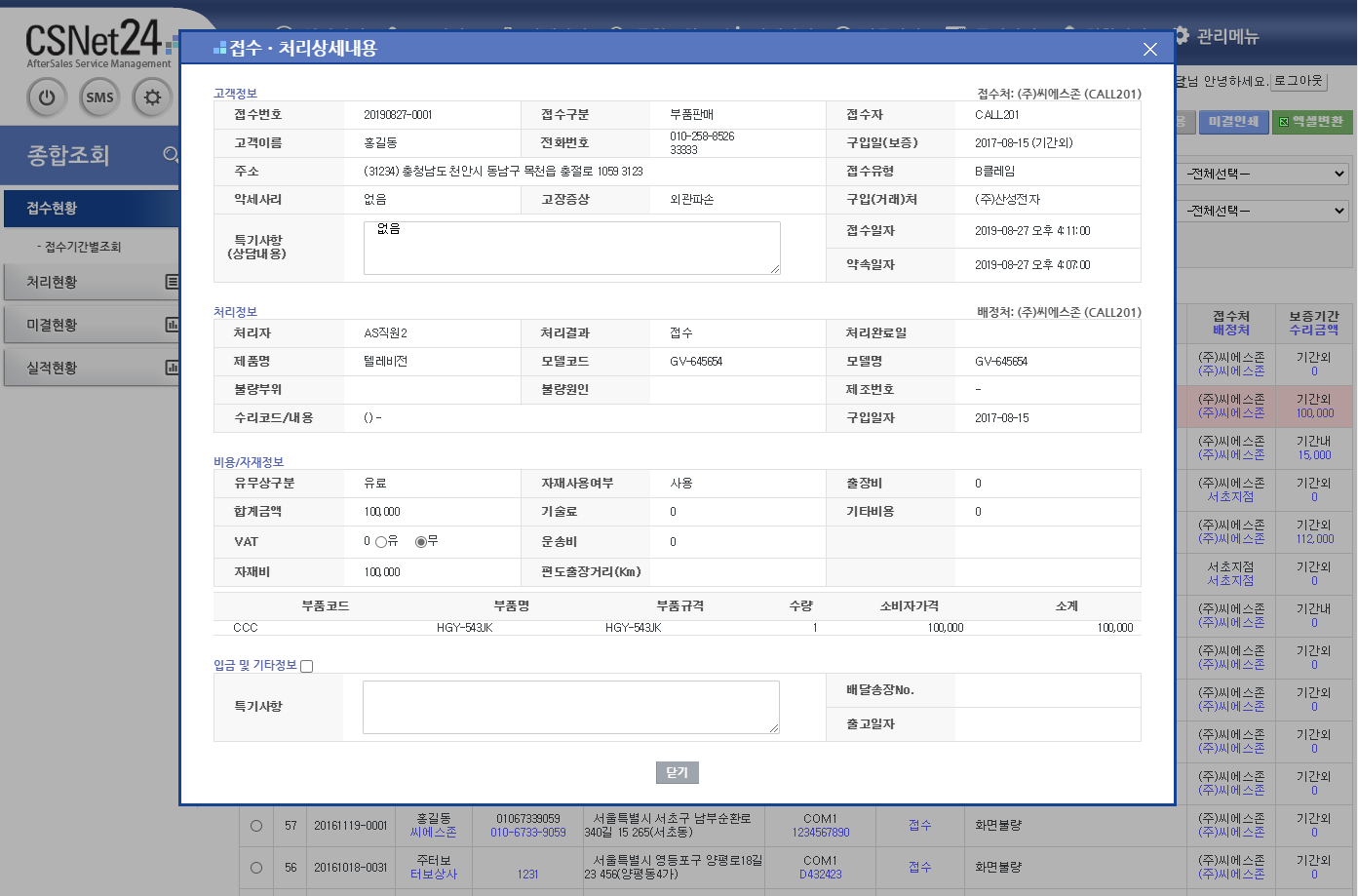Image resolution: width=1358 pixels, height=896 pixels.
Task: Click the 닫기 button
Action: pyautogui.click(x=677, y=772)
